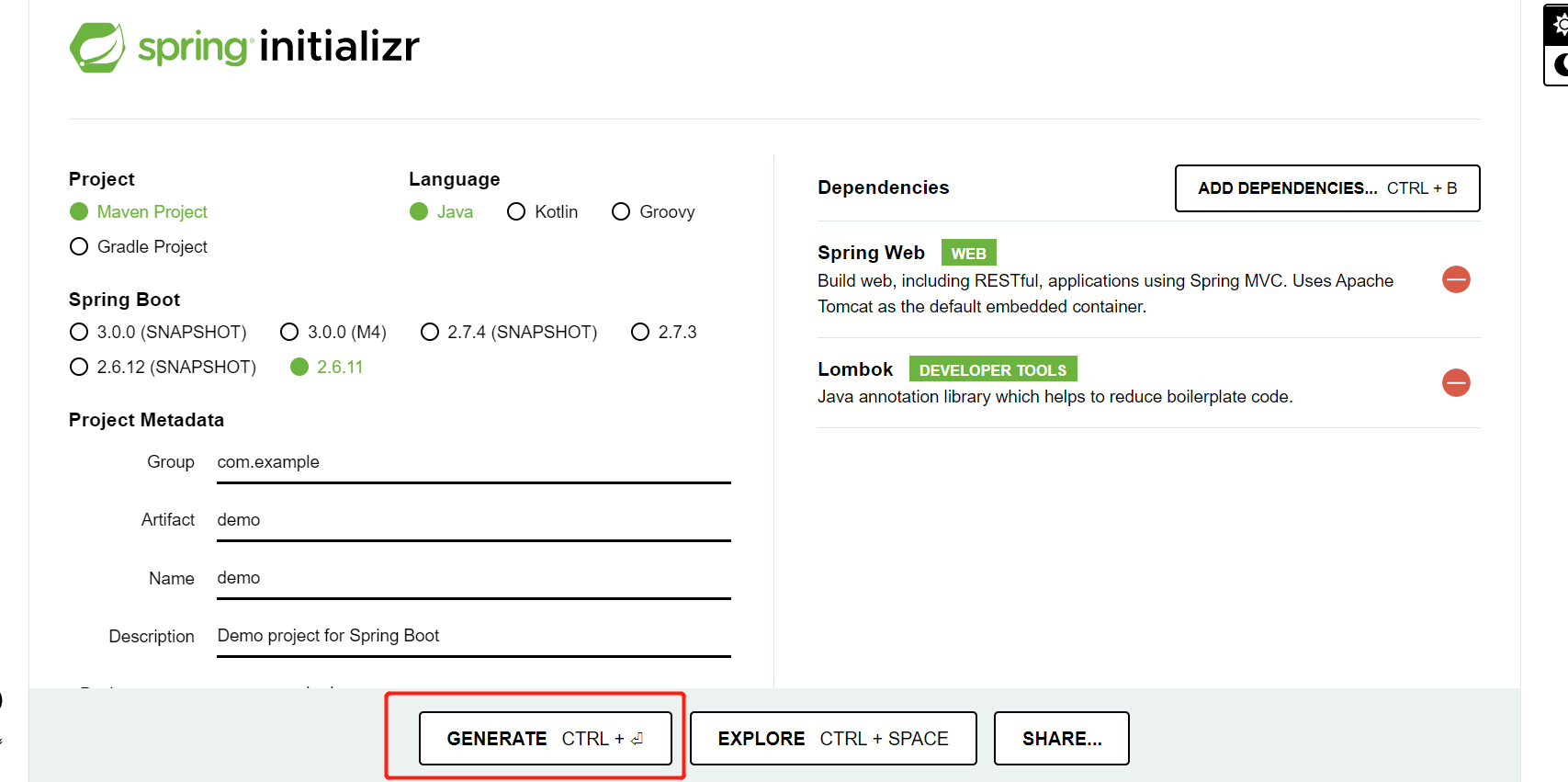Click the SHARE... button
1568x782 pixels.
(x=1062, y=738)
